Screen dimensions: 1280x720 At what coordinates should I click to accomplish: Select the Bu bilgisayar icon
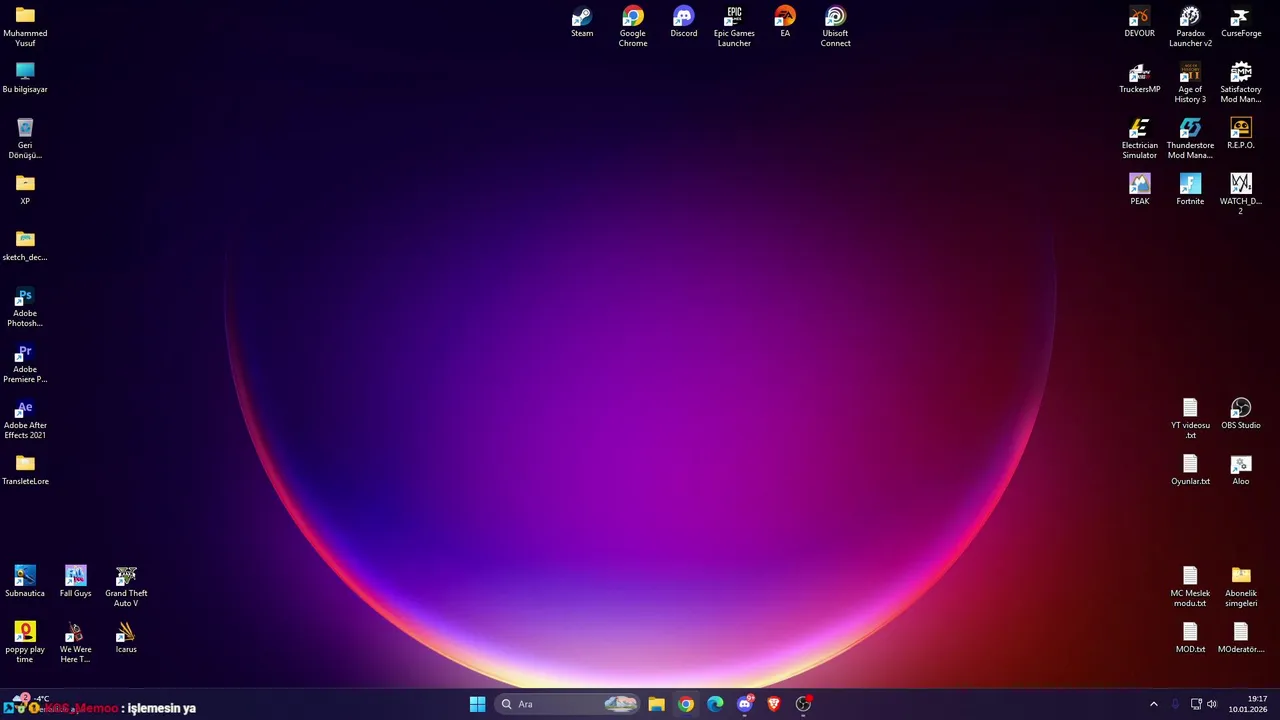click(x=25, y=78)
